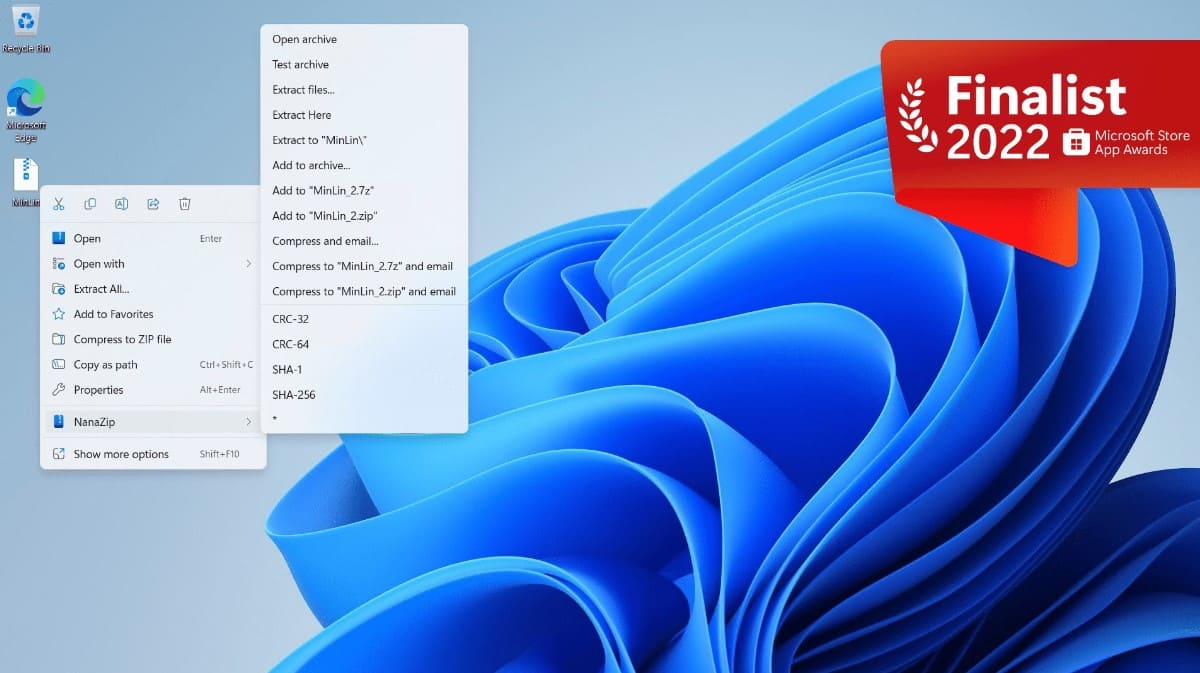Select Extract All from context menu
Image resolution: width=1200 pixels, height=673 pixels.
[x=101, y=289]
